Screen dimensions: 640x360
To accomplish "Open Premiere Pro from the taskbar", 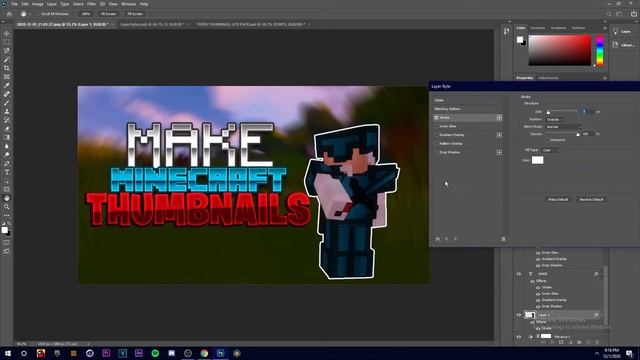I will [x=106, y=353].
